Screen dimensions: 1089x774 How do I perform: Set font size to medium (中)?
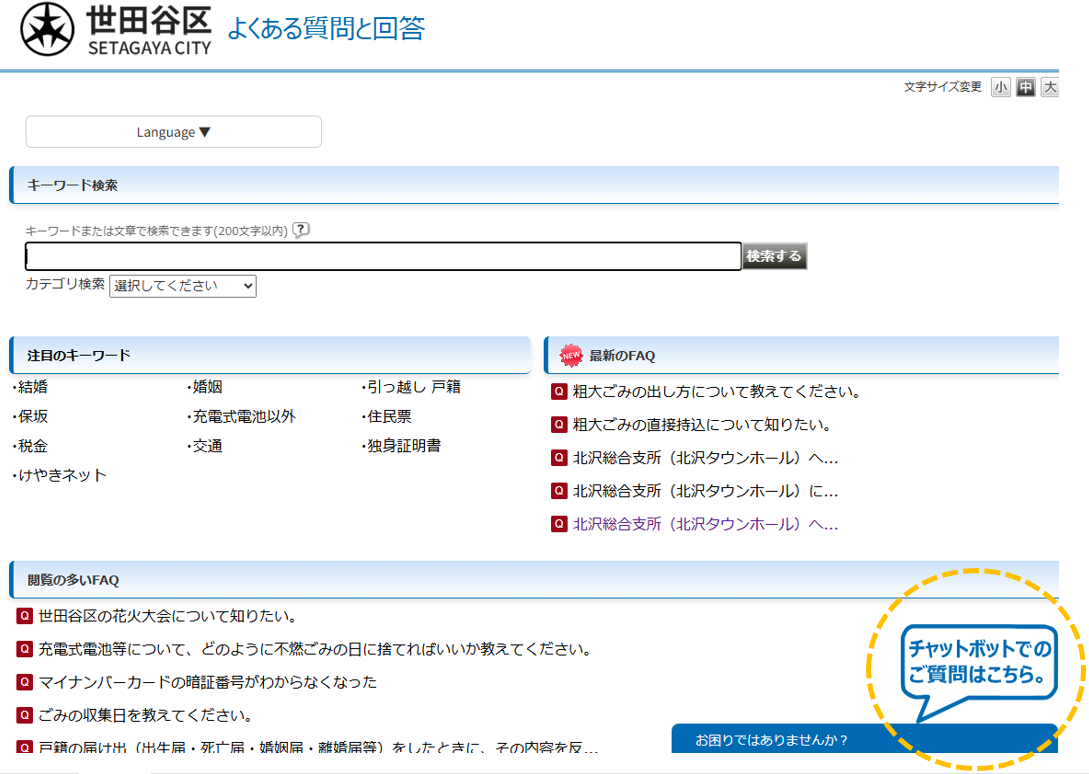[x=1025, y=88]
